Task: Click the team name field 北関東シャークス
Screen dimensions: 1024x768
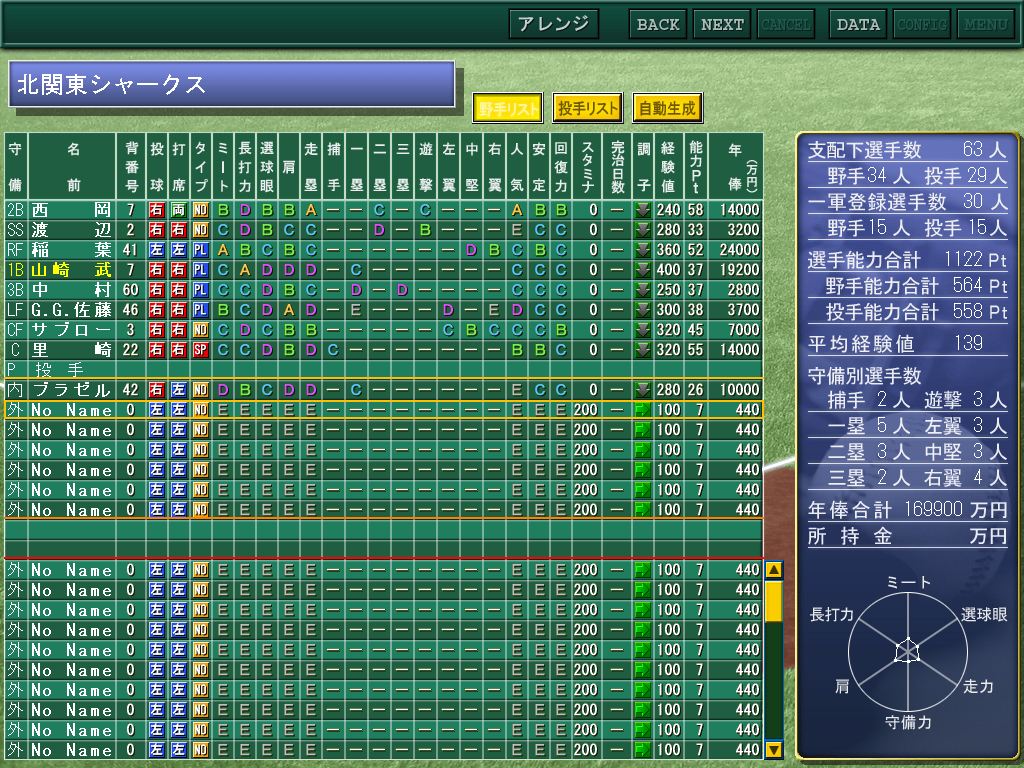Action: point(231,85)
